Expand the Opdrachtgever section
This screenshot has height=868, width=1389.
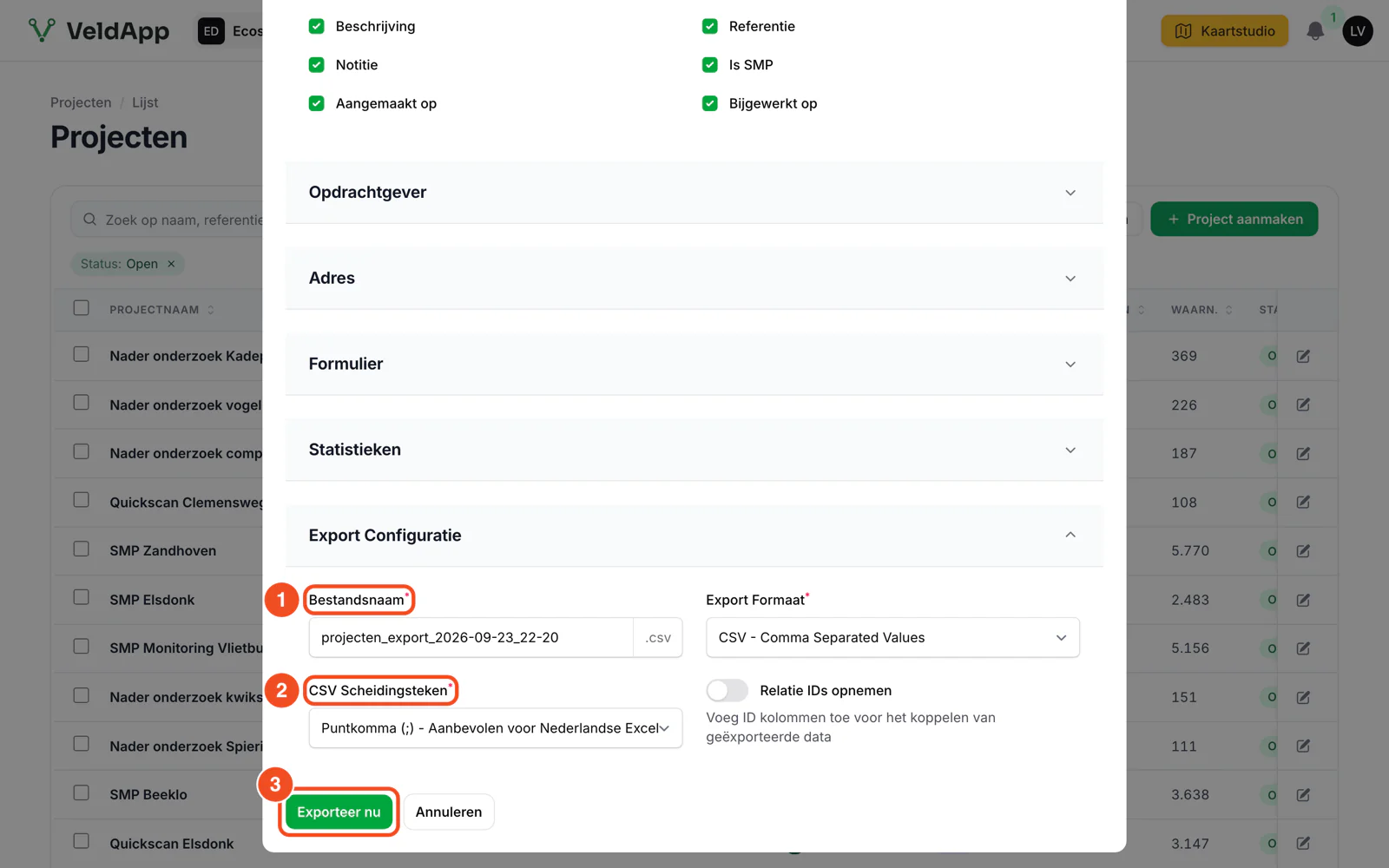(694, 193)
